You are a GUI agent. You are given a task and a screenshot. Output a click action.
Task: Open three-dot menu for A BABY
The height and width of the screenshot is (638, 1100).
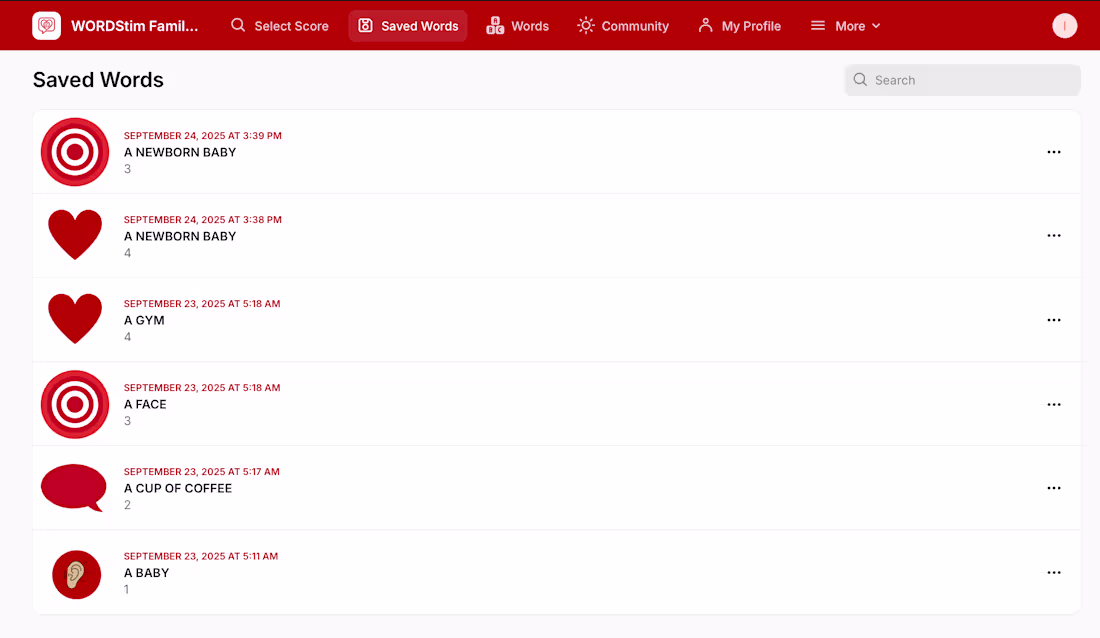click(1054, 573)
